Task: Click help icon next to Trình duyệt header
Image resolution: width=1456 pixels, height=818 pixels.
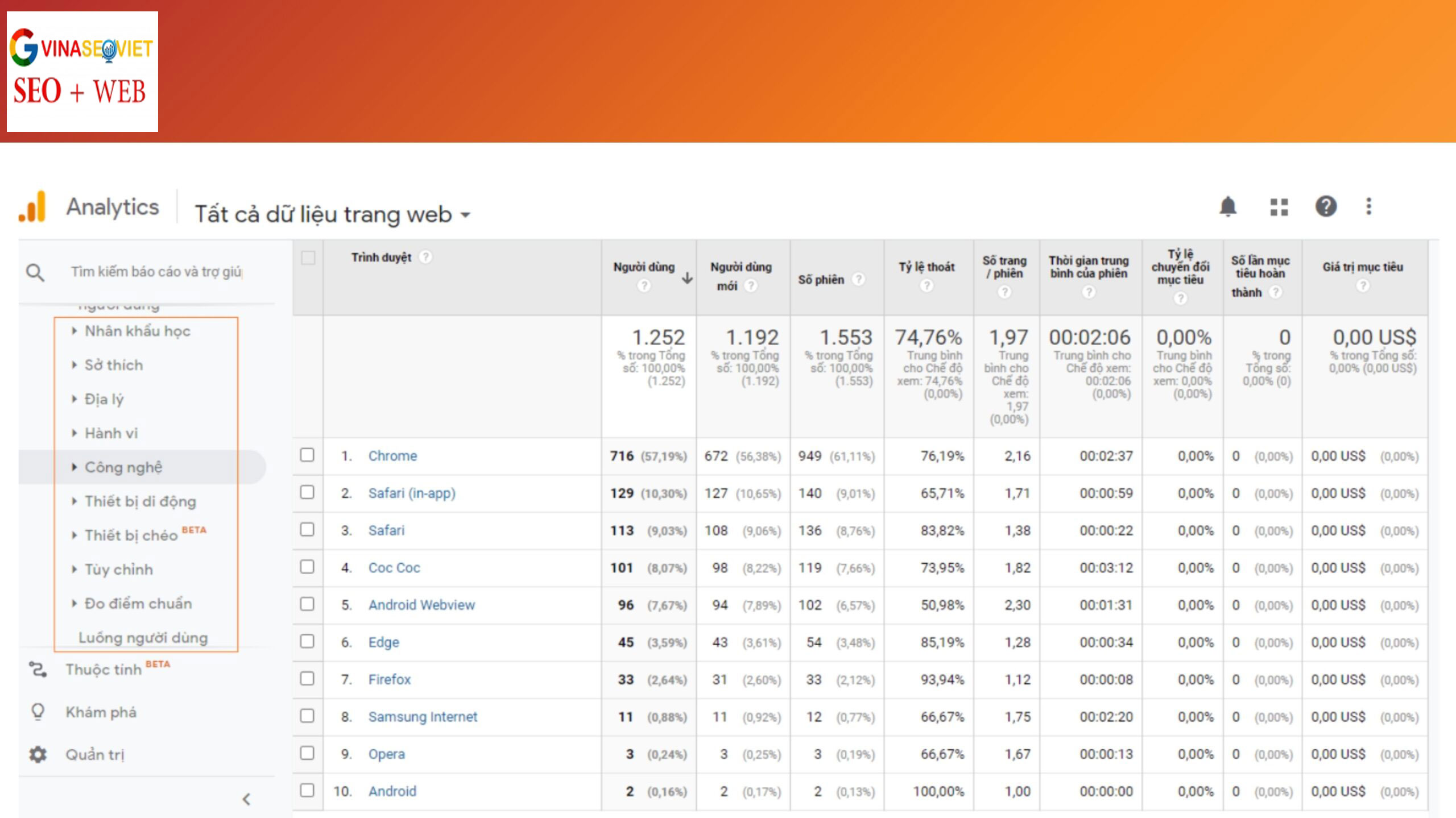Action: [425, 257]
